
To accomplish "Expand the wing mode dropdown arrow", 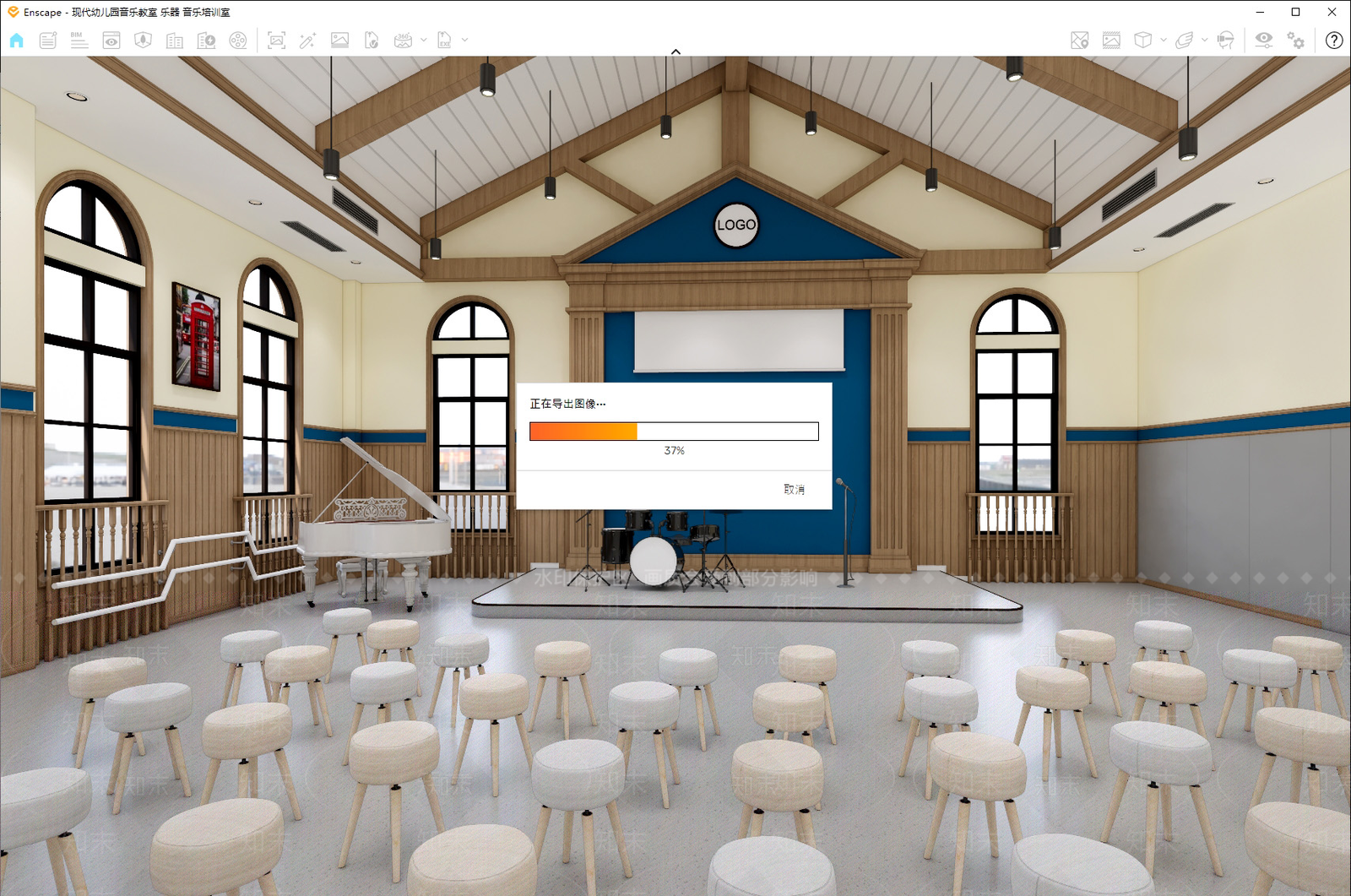I will tap(1205, 40).
